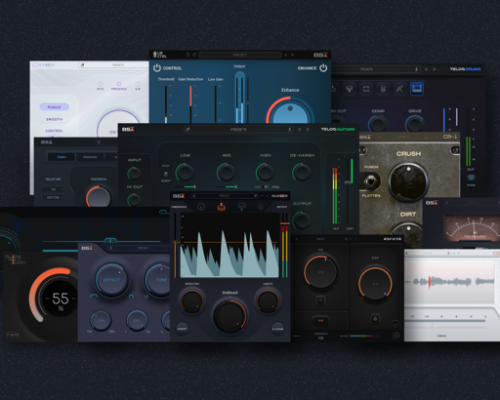Viewport: 500px width, 400px height.
Task: Click the save icon in Telos Drums presets
Action: [x=416, y=69]
